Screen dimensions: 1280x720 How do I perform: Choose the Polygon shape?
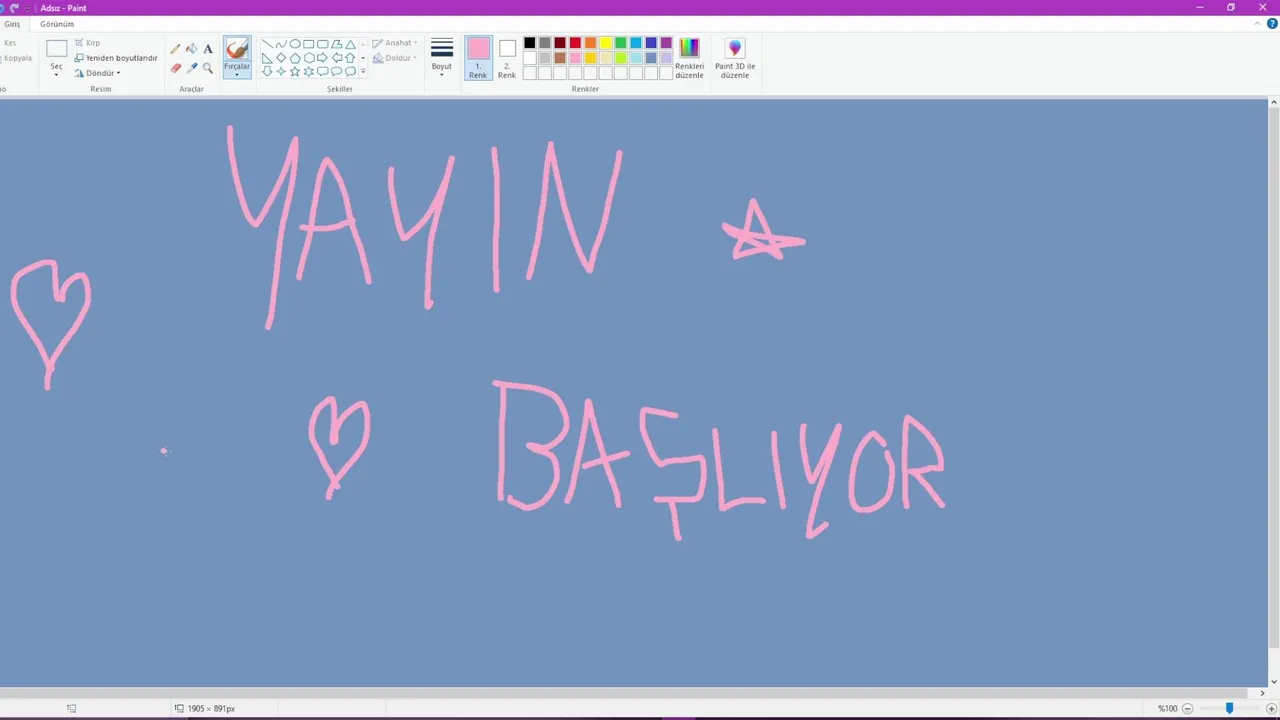tap(337, 44)
